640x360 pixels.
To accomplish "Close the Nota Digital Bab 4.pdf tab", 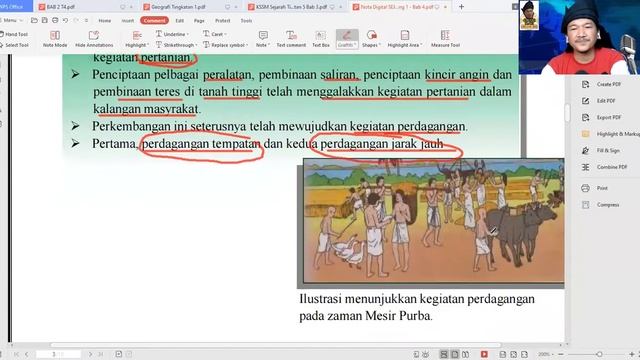I will click(x=445, y=7).
